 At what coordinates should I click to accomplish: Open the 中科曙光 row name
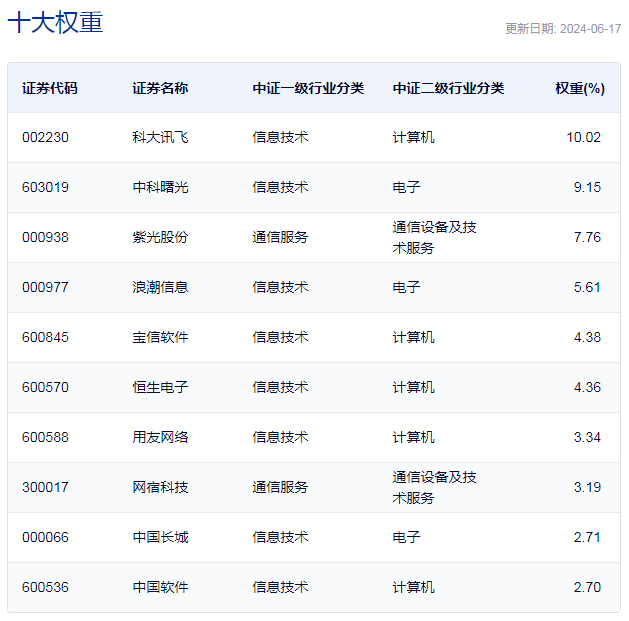pyautogui.click(x=160, y=187)
